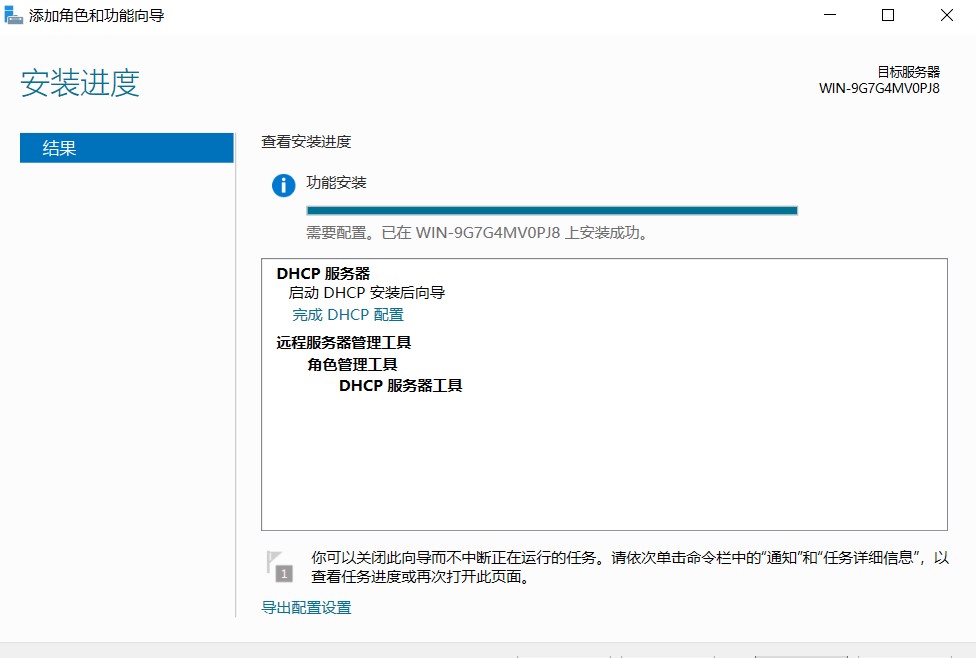Select the DHCP 服务器工具 entry
The width and height of the screenshot is (976, 658).
(400, 386)
